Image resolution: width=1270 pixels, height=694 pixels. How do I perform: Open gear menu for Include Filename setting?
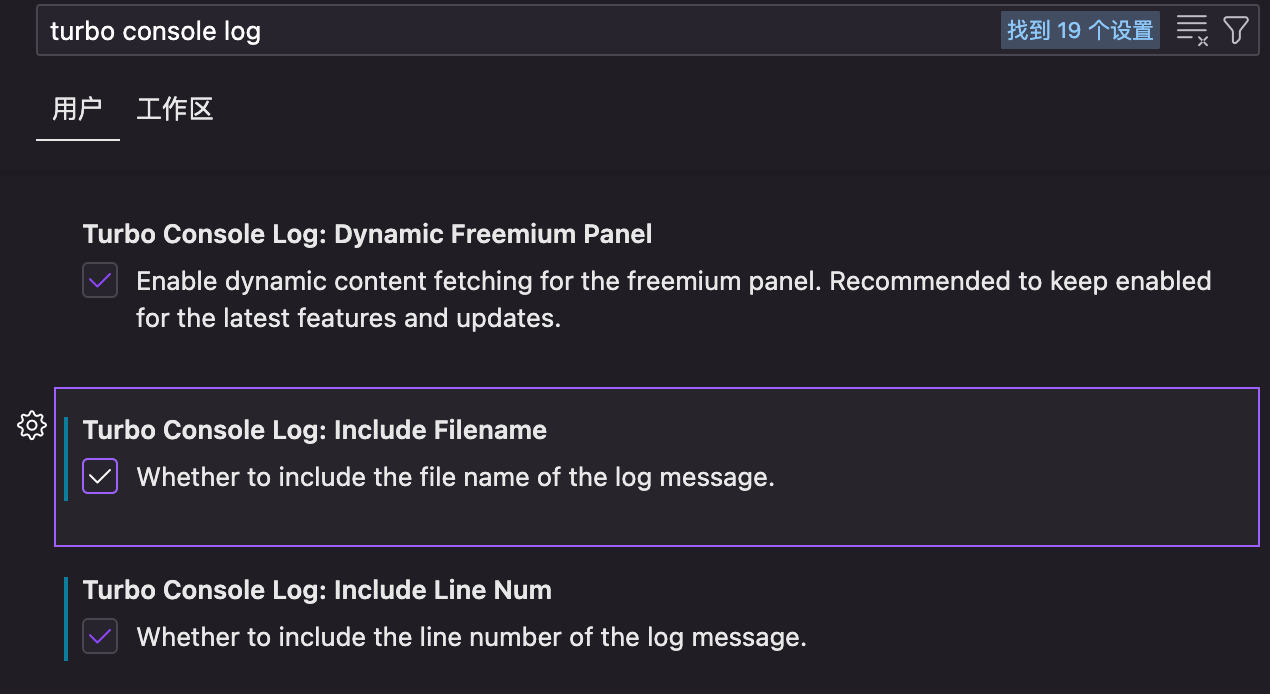point(32,425)
